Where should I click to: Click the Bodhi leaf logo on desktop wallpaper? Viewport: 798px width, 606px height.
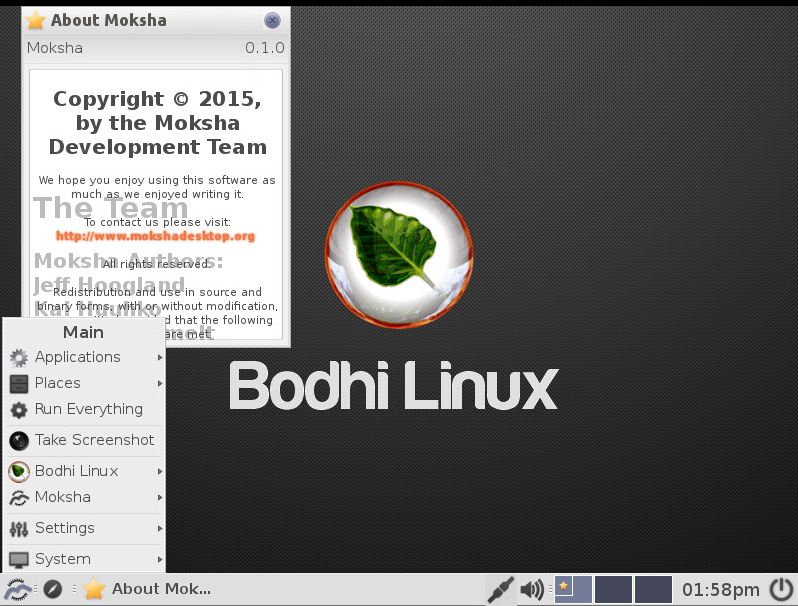399,255
